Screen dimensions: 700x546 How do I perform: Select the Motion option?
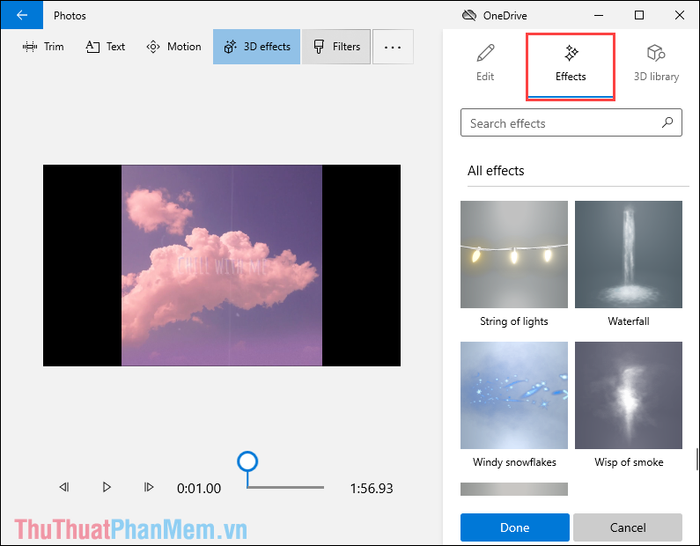click(174, 47)
